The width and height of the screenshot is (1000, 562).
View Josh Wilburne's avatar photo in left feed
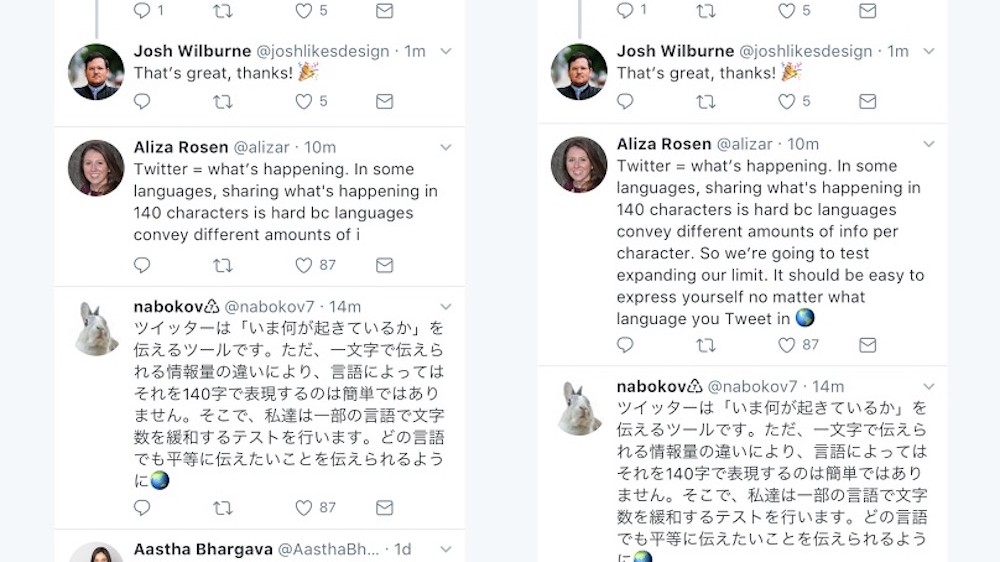96,72
